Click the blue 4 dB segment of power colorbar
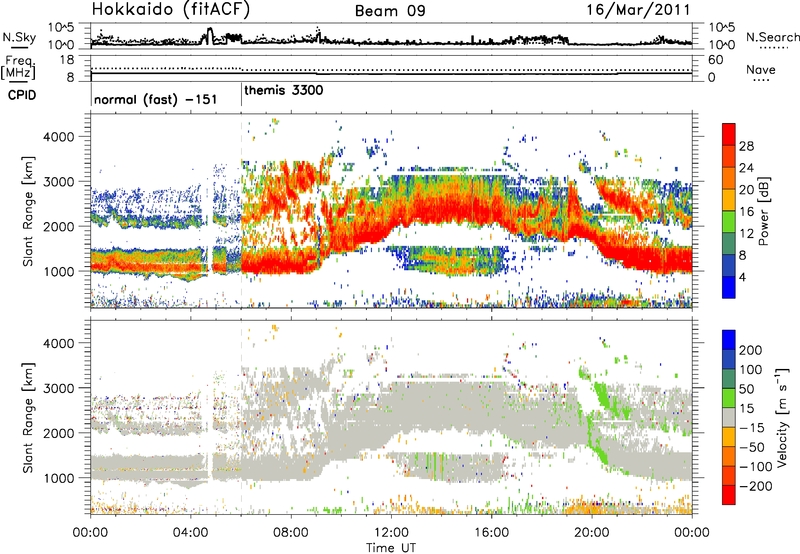Viewport: 800px width, 554px height. pos(729,287)
